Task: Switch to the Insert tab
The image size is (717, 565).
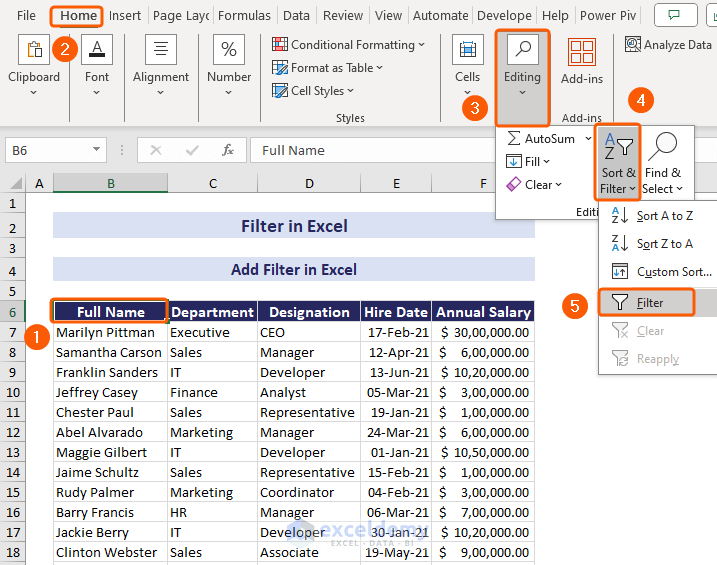Action: click(x=125, y=16)
